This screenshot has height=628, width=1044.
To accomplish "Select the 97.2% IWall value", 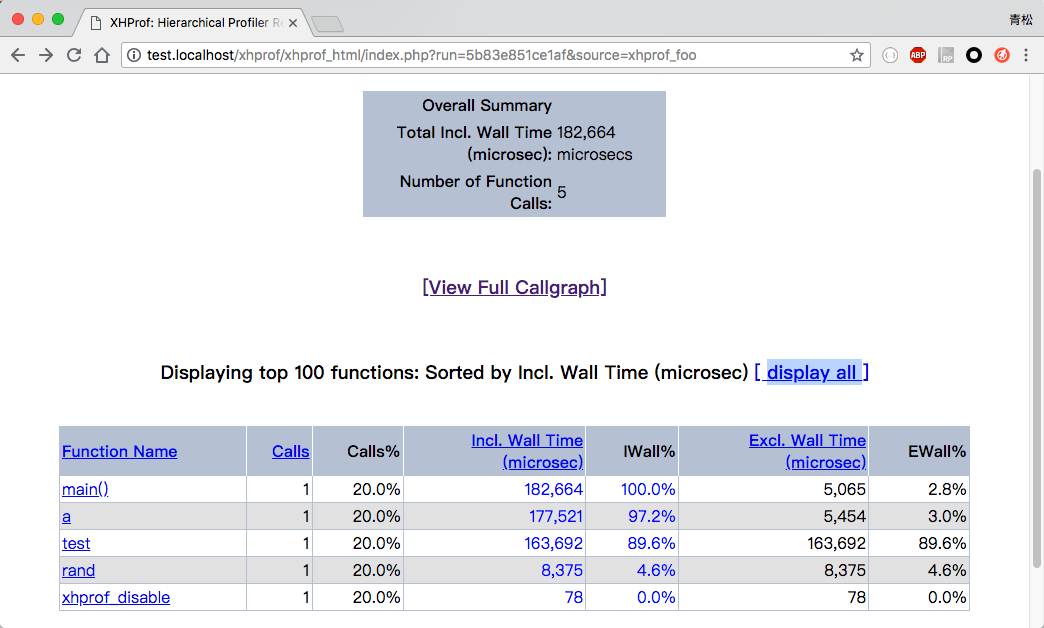I will pyautogui.click(x=652, y=517).
